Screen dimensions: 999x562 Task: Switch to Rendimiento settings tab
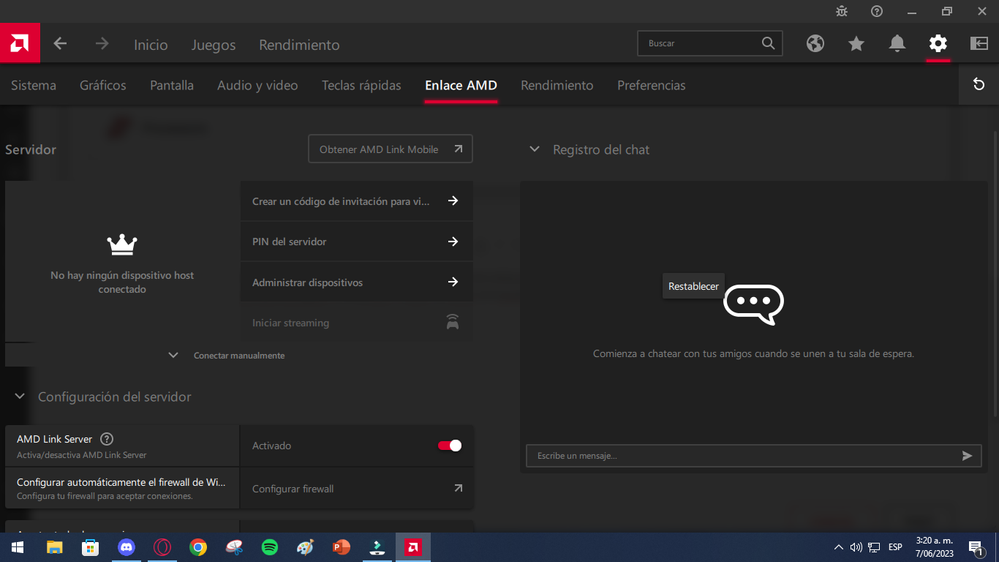pos(557,85)
